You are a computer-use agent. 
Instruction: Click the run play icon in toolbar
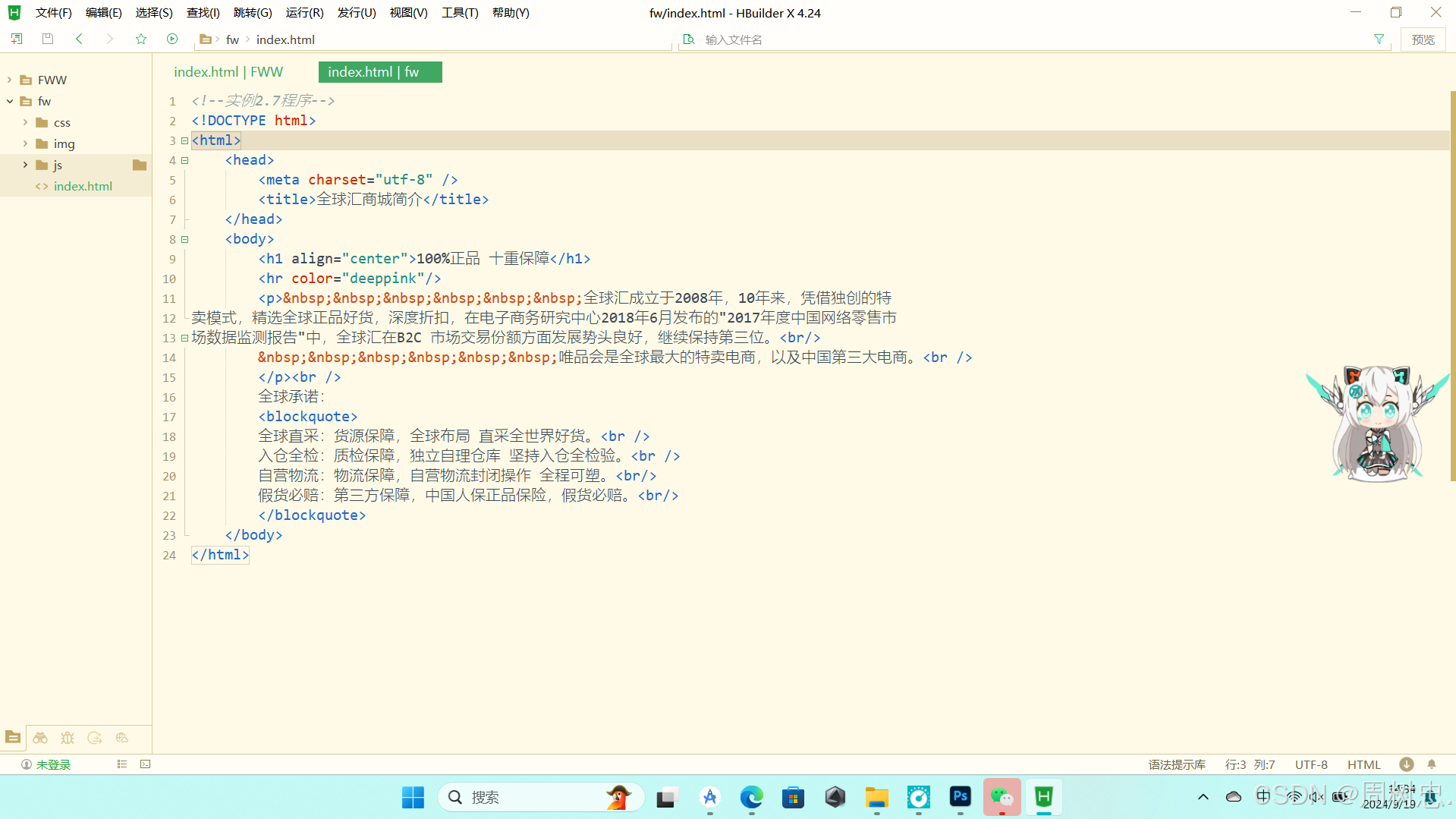(x=172, y=39)
